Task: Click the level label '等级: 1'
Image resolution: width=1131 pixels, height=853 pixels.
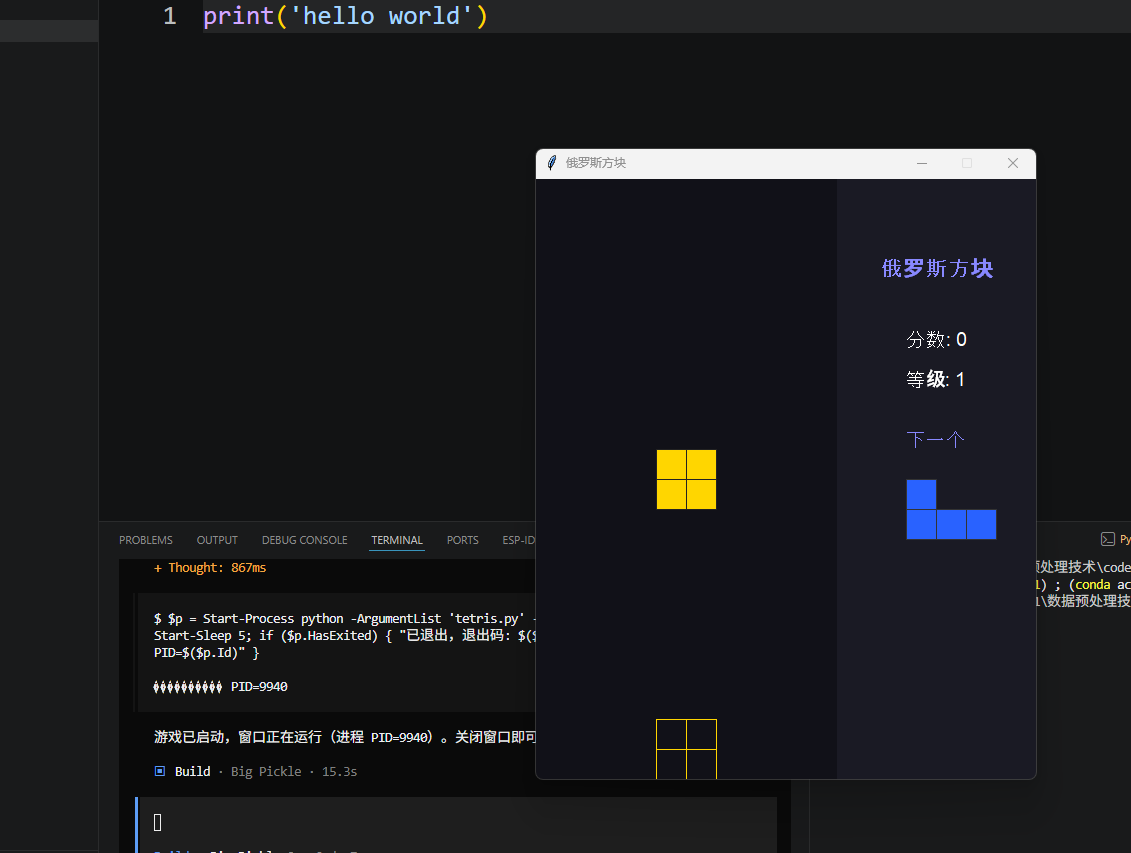Action: click(936, 379)
